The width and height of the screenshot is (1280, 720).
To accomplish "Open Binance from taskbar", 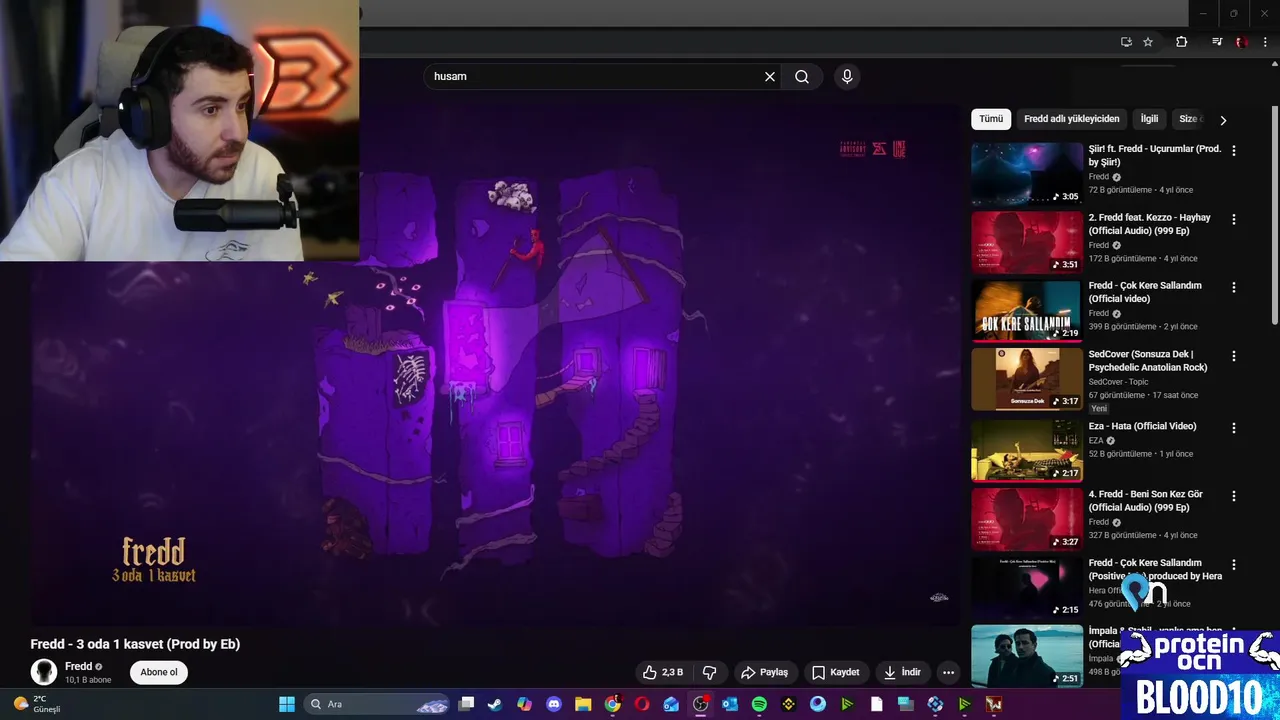I will pyautogui.click(x=789, y=704).
